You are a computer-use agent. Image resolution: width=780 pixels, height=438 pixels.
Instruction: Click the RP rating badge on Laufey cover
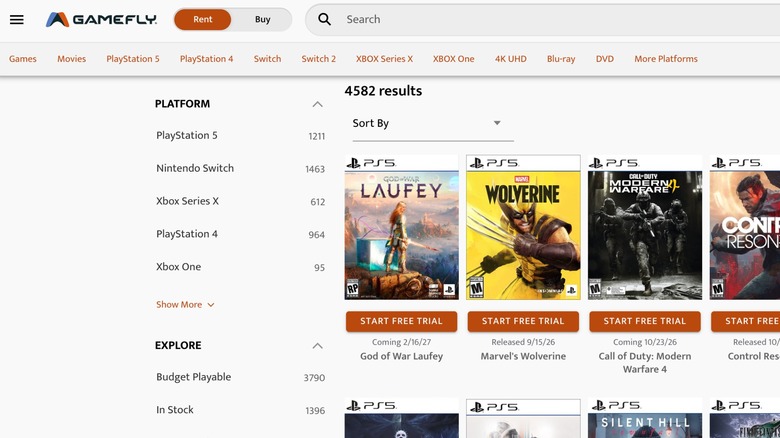click(x=353, y=288)
